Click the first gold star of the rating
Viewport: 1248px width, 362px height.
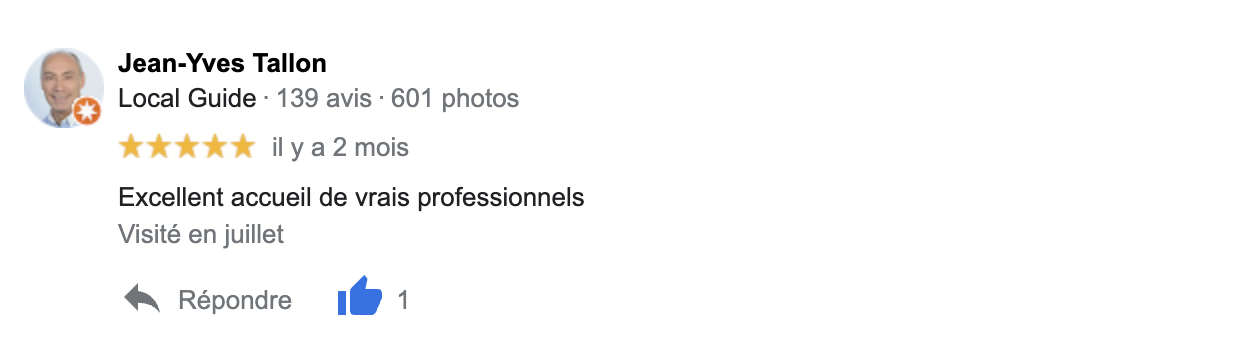pyautogui.click(x=131, y=148)
